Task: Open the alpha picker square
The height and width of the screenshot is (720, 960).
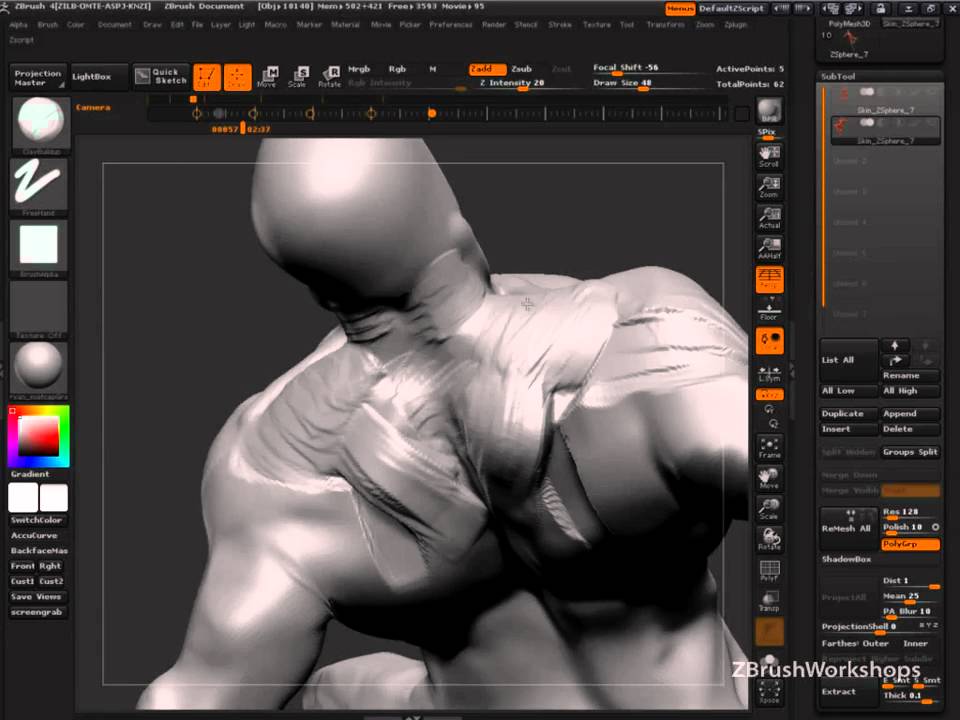Action: [39, 247]
